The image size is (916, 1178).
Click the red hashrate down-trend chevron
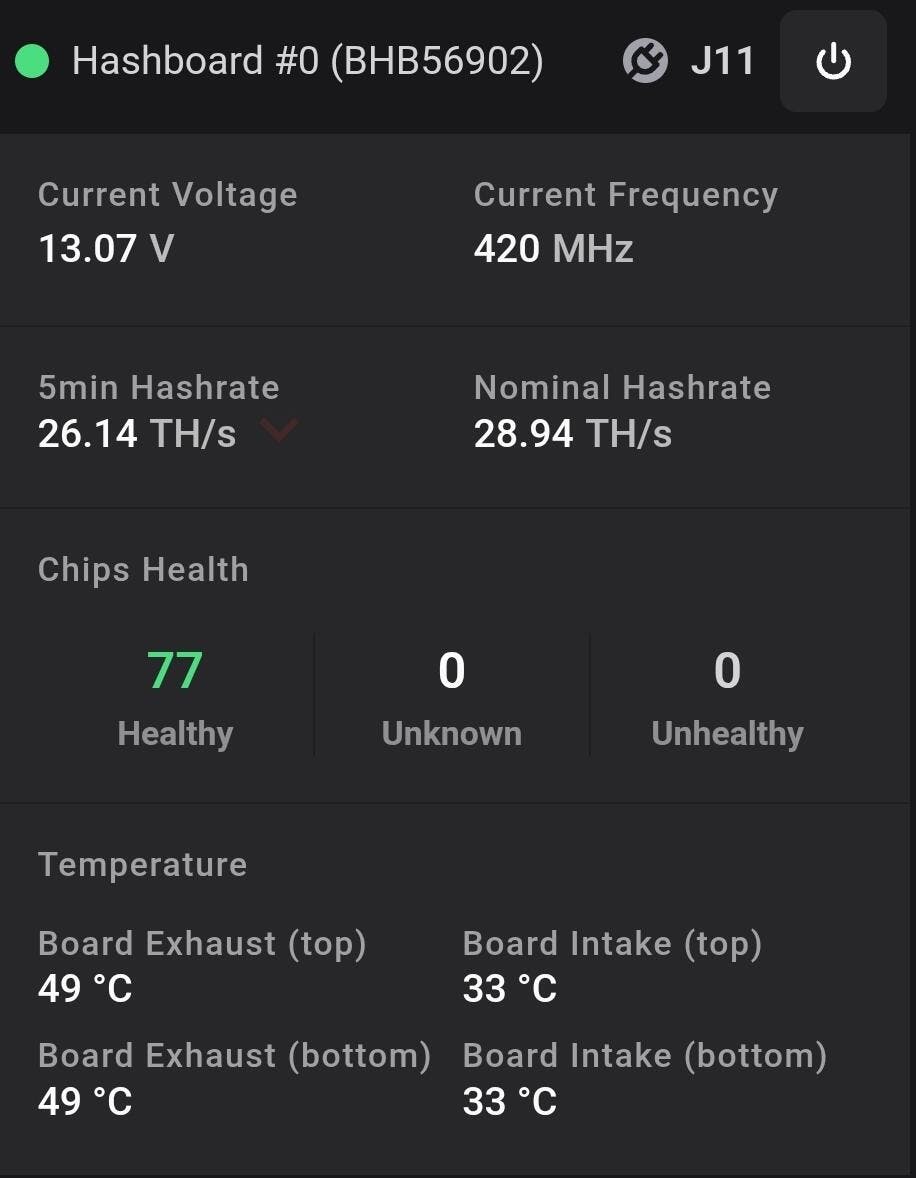pyautogui.click(x=279, y=430)
